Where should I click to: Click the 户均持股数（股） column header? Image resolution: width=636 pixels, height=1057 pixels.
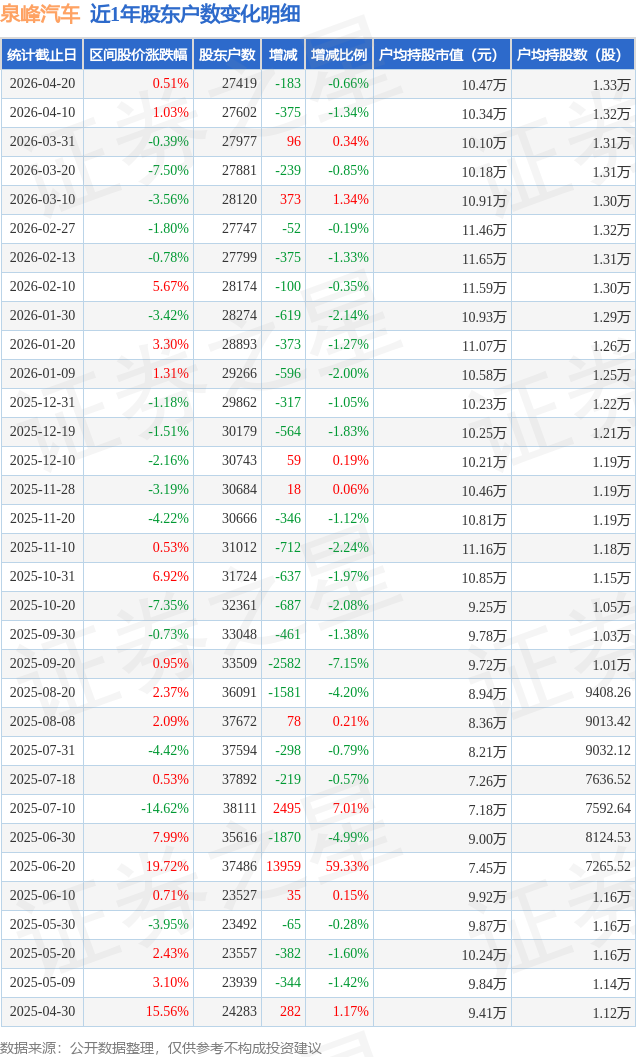click(x=572, y=55)
